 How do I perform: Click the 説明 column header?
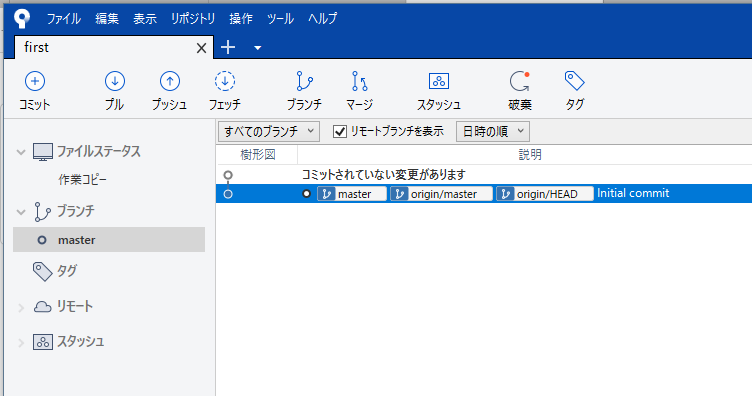click(x=529, y=155)
